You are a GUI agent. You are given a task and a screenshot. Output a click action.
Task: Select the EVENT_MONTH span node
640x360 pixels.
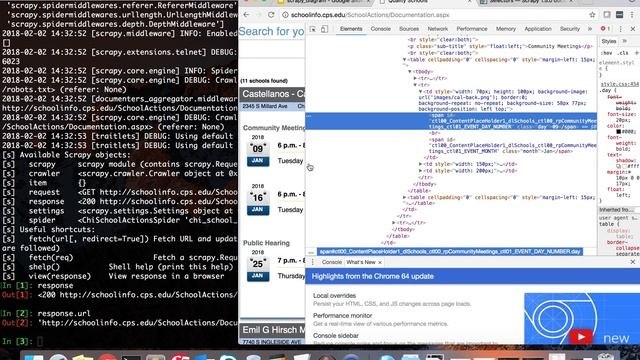click(512, 145)
